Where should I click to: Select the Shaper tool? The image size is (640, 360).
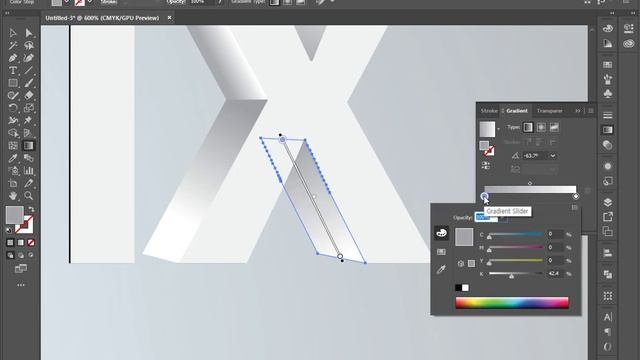[x=13, y=96]
